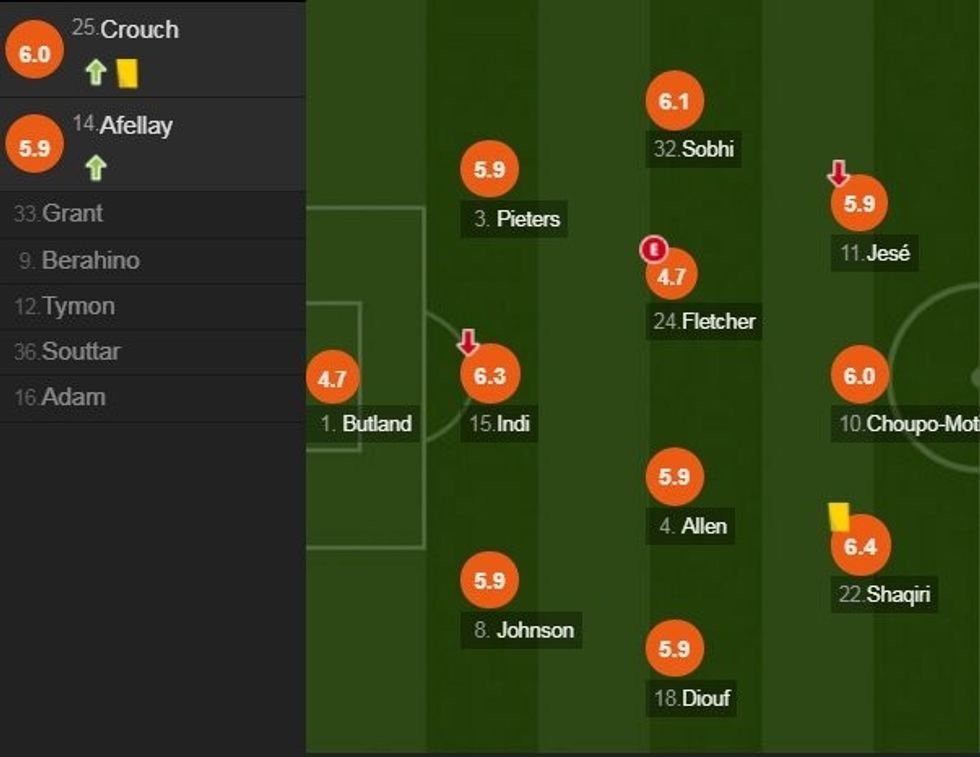The image size is (980, 757).
Task: Click Crouch's yellow card icon
Action: point(127,72)
